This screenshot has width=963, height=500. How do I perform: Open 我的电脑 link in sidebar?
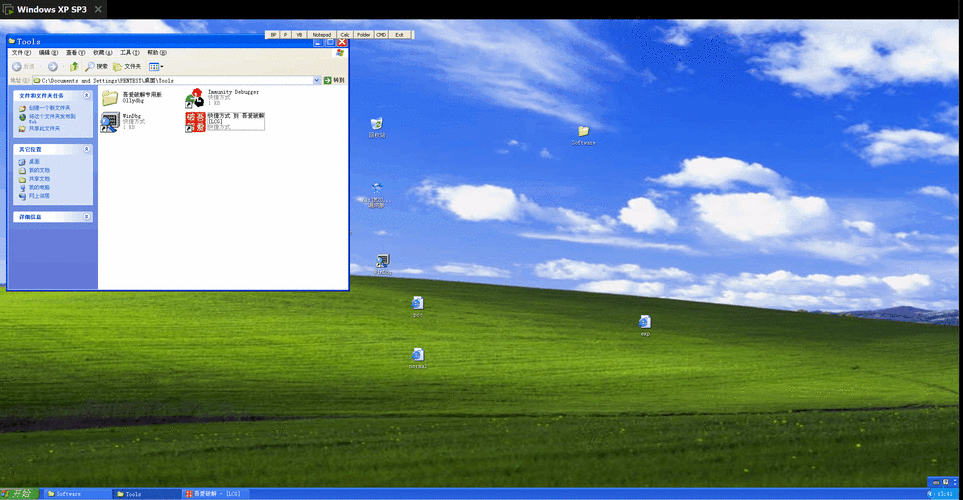39,187
